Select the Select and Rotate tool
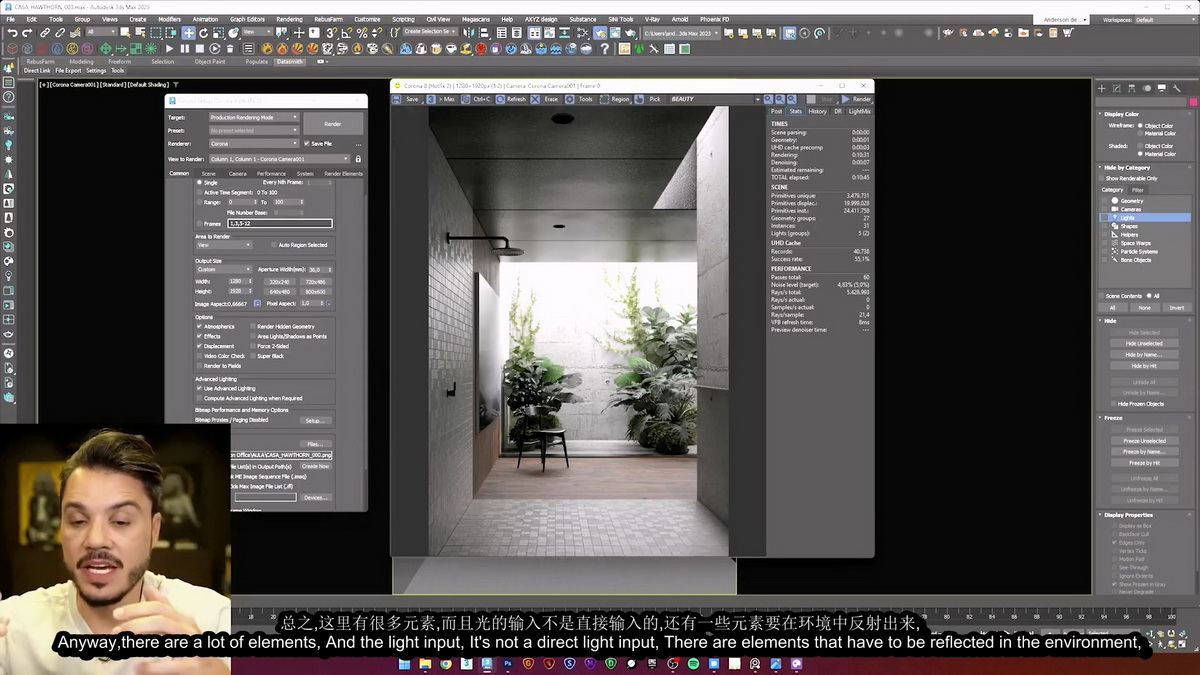Screen dimensions: 1200x675 pyautogui.click(x=204, y=32)
